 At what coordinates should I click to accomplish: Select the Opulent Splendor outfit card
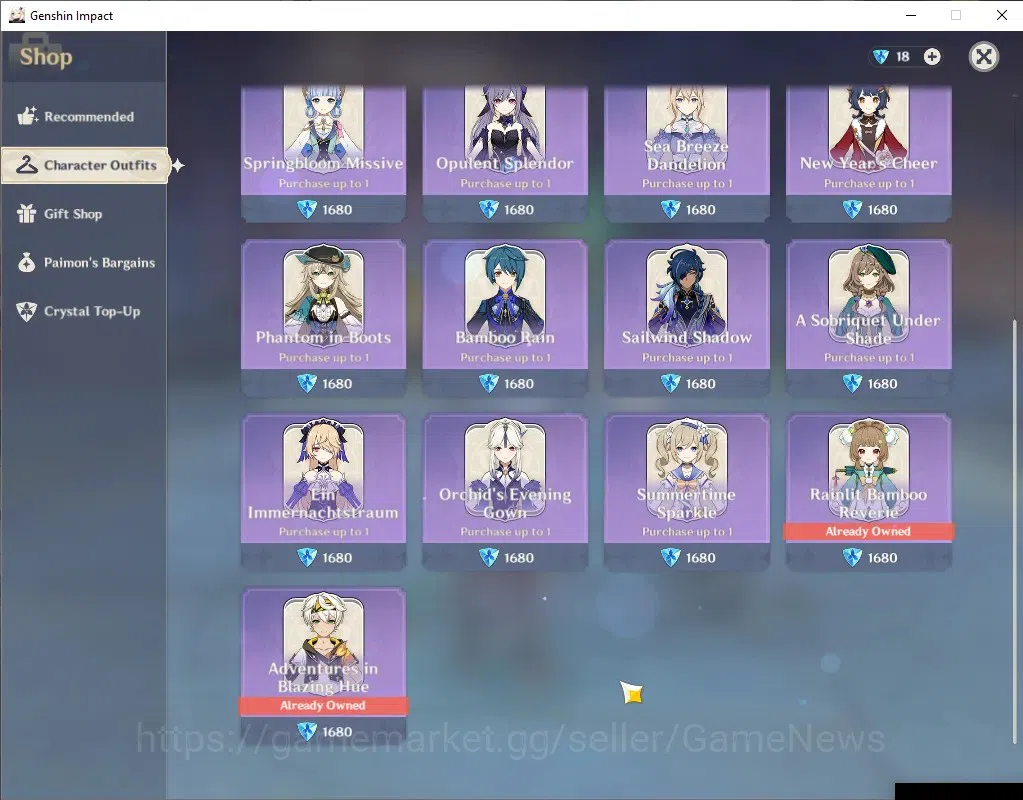(x=505, y=154)
